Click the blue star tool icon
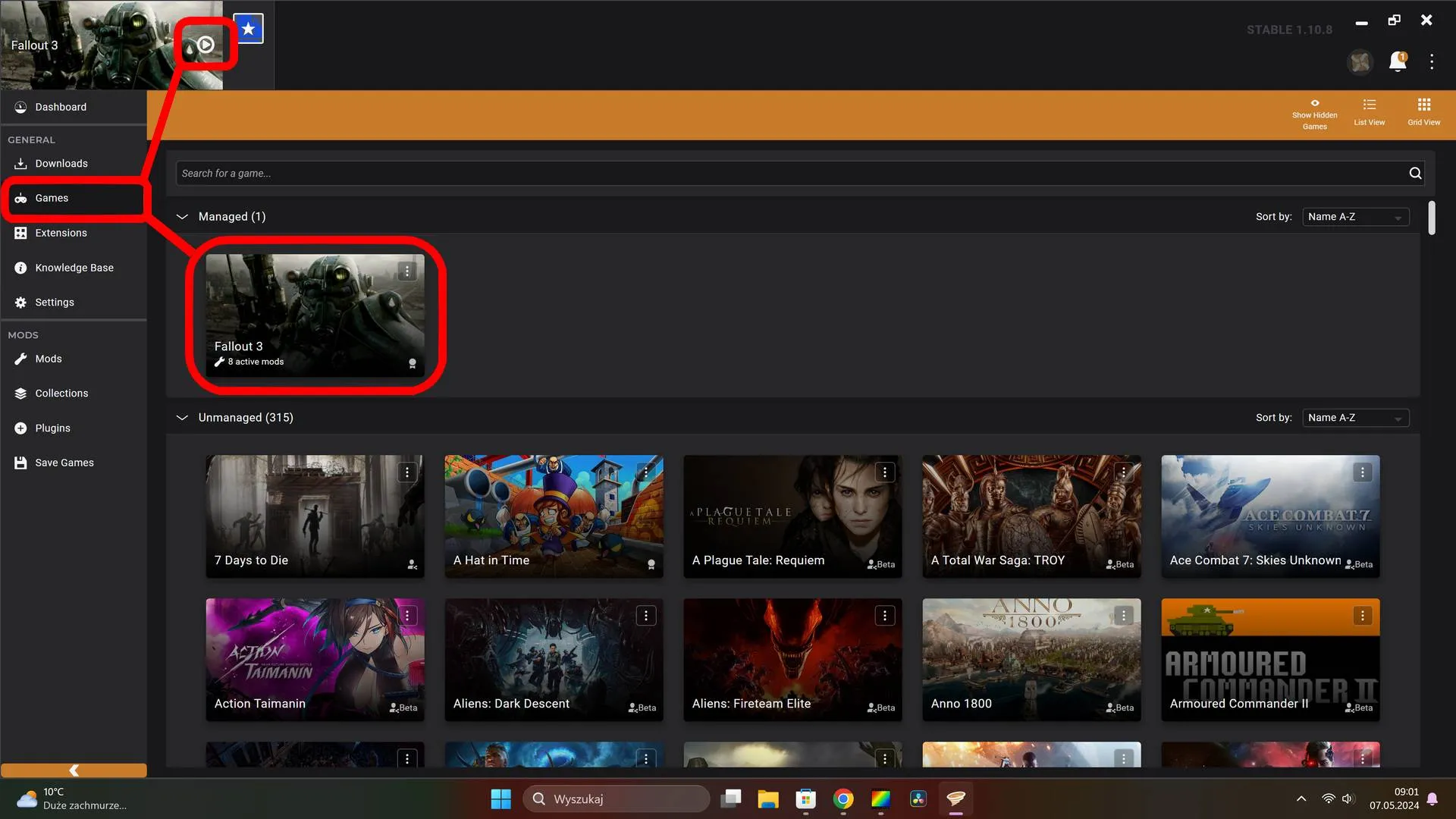This screenshot has width=1456, height=819. [x=248, y=29]
